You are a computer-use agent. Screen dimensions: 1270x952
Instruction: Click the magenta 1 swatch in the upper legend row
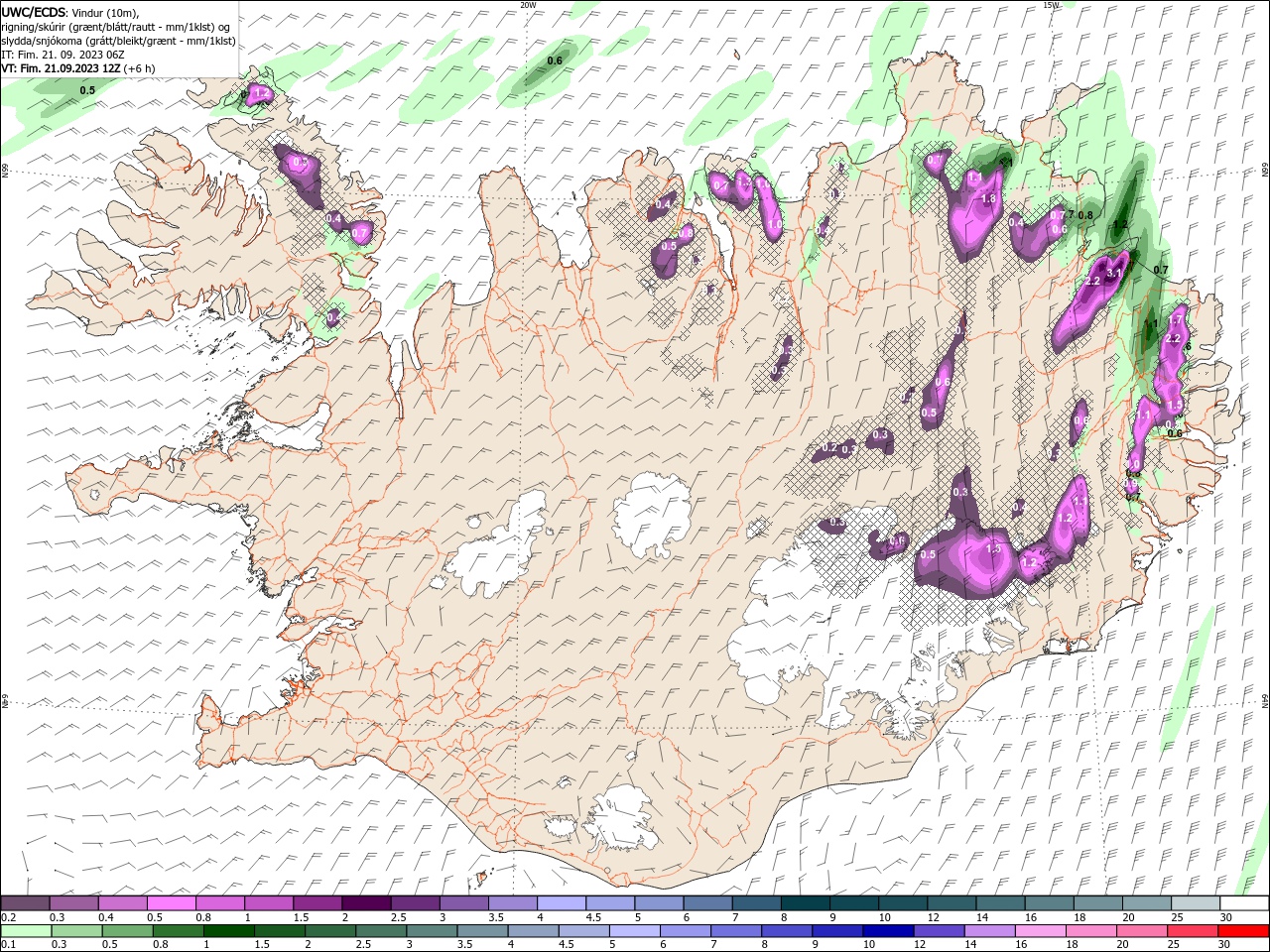coord(269,903)
